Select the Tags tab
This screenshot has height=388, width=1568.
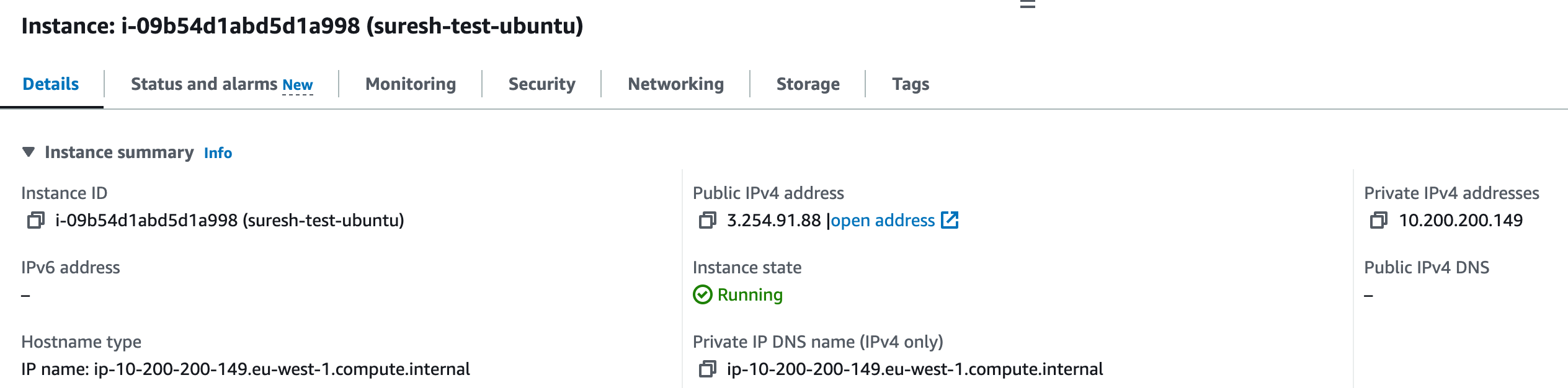[x=911, y=84]
